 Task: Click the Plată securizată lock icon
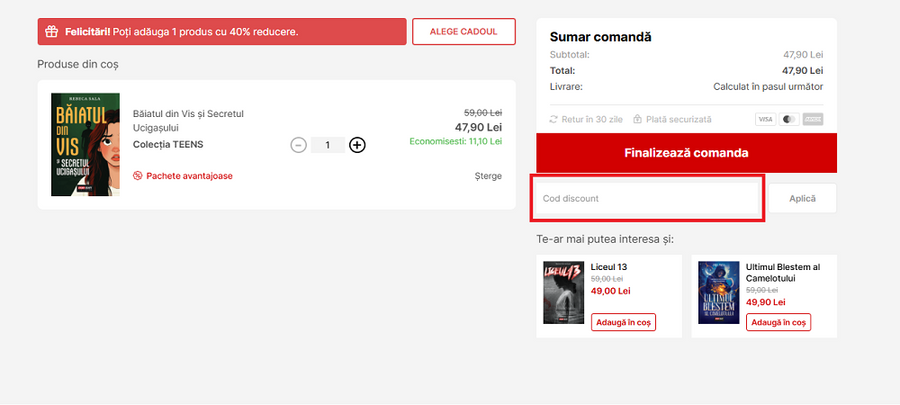point(637,119)
